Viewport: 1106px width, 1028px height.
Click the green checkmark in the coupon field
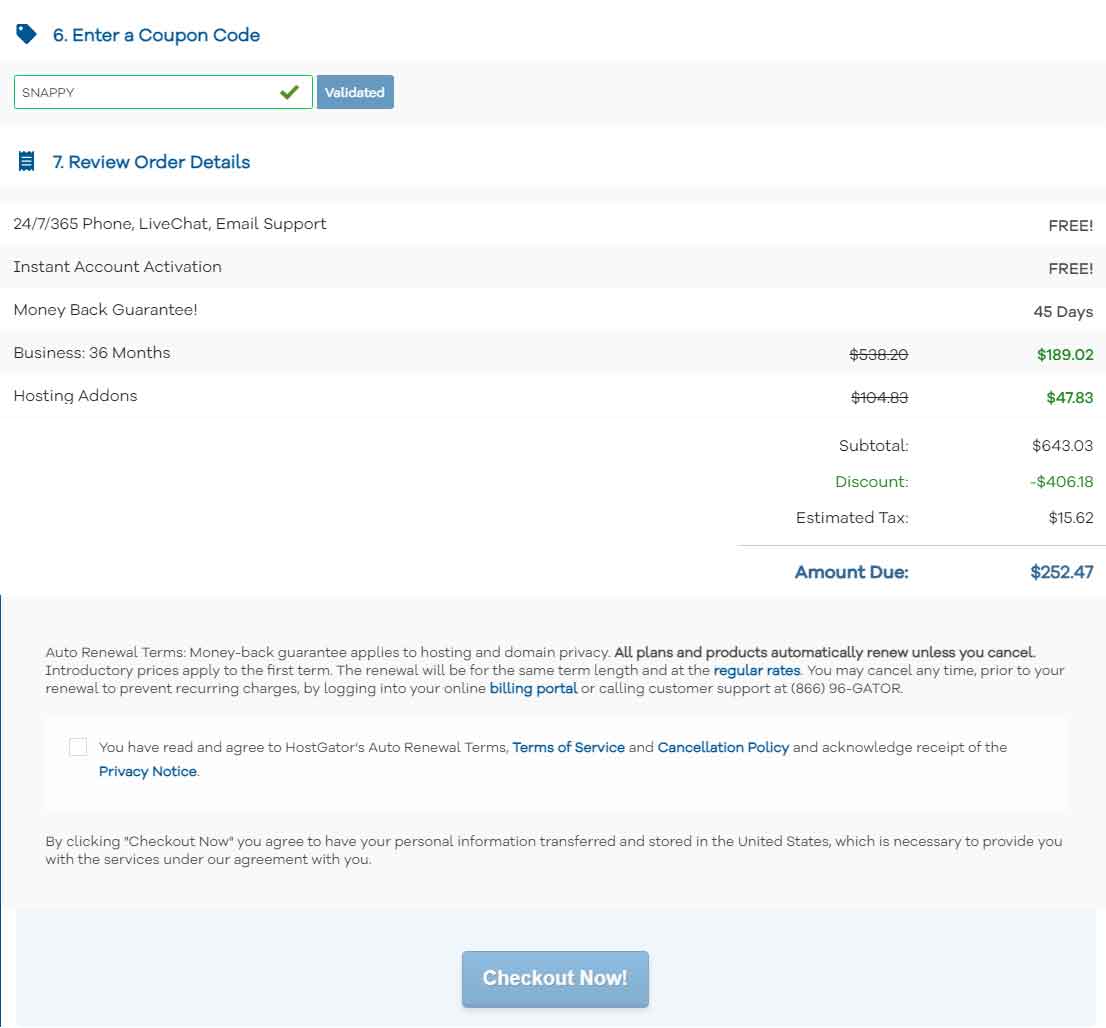pos(290,92)
